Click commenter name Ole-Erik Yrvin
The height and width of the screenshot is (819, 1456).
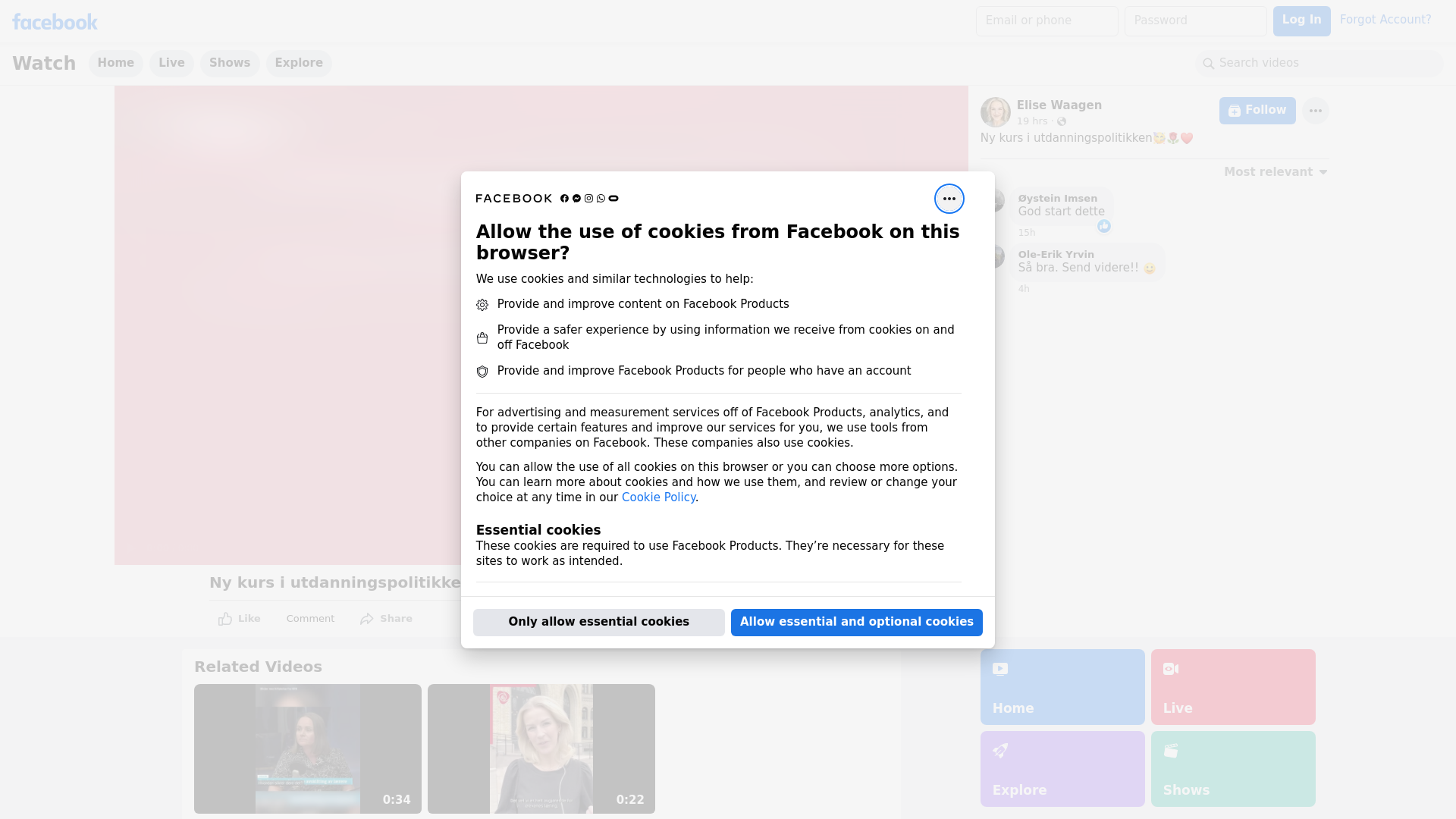(1056, 255)
